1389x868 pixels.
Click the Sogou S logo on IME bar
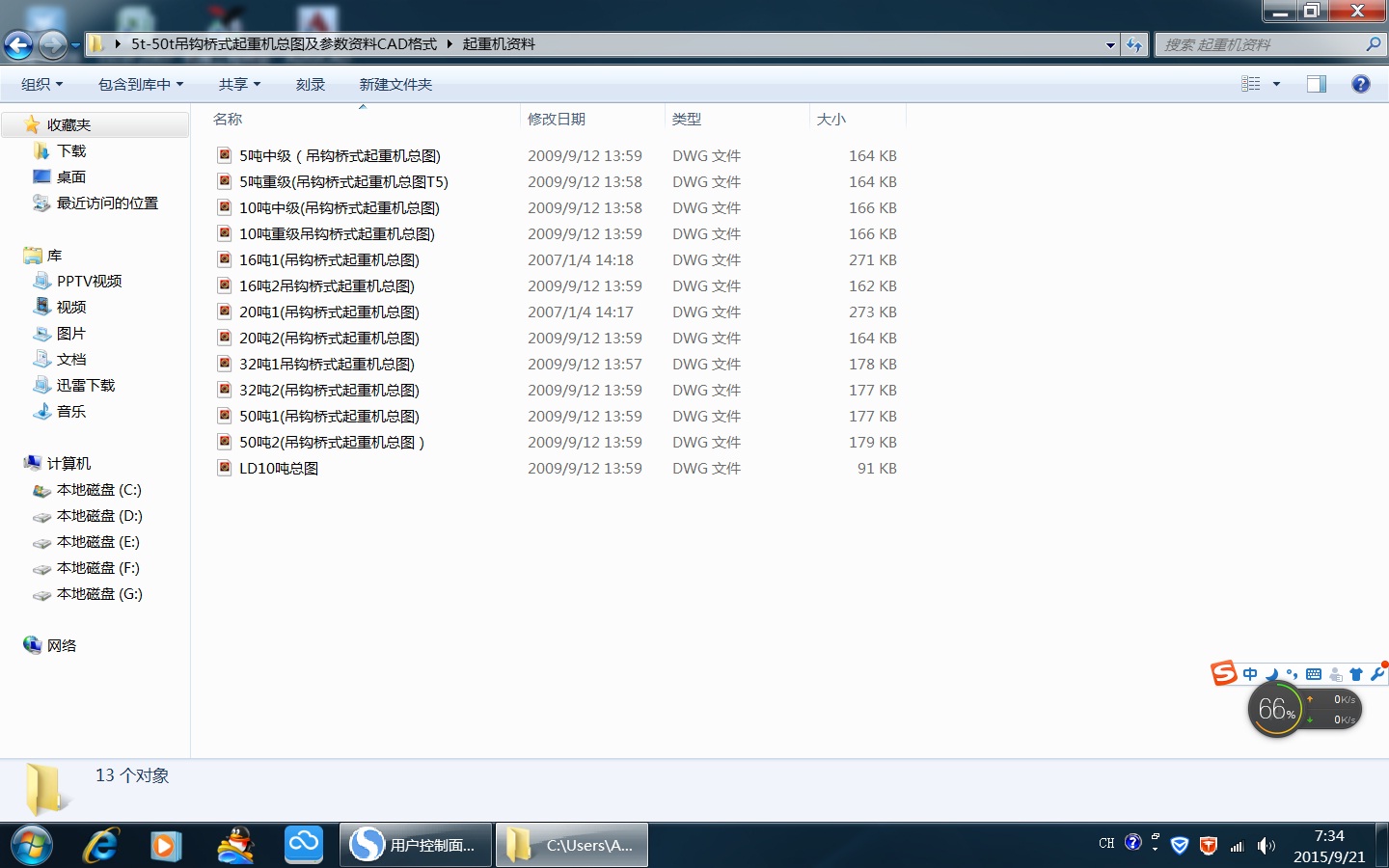click(x=1224, y=672)
